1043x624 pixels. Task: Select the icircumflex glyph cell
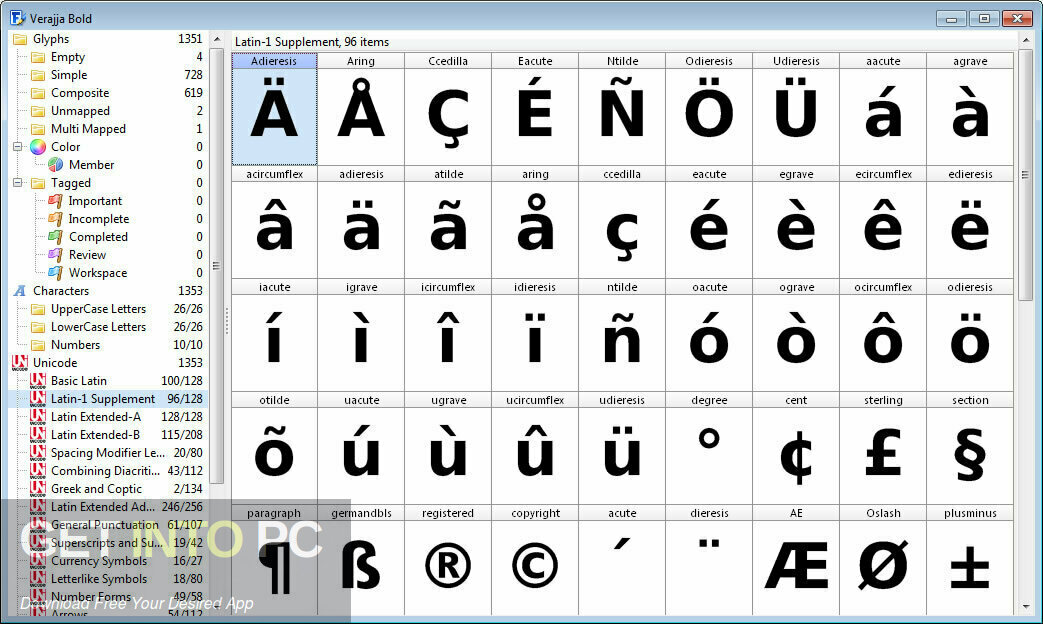point(448,335)
